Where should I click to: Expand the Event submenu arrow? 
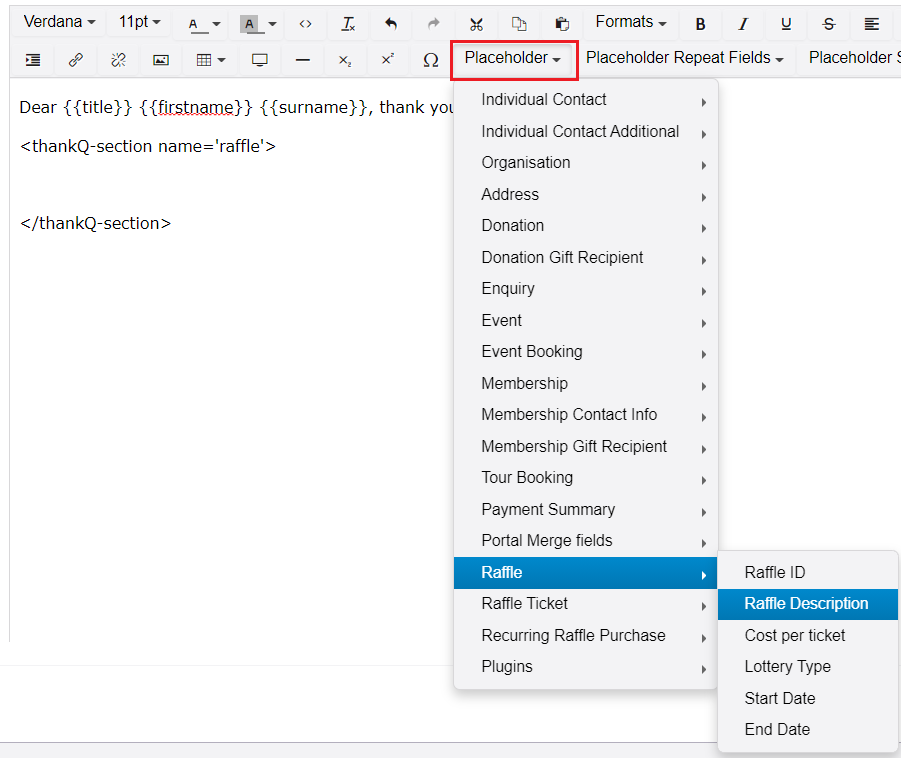pos(703,324)
